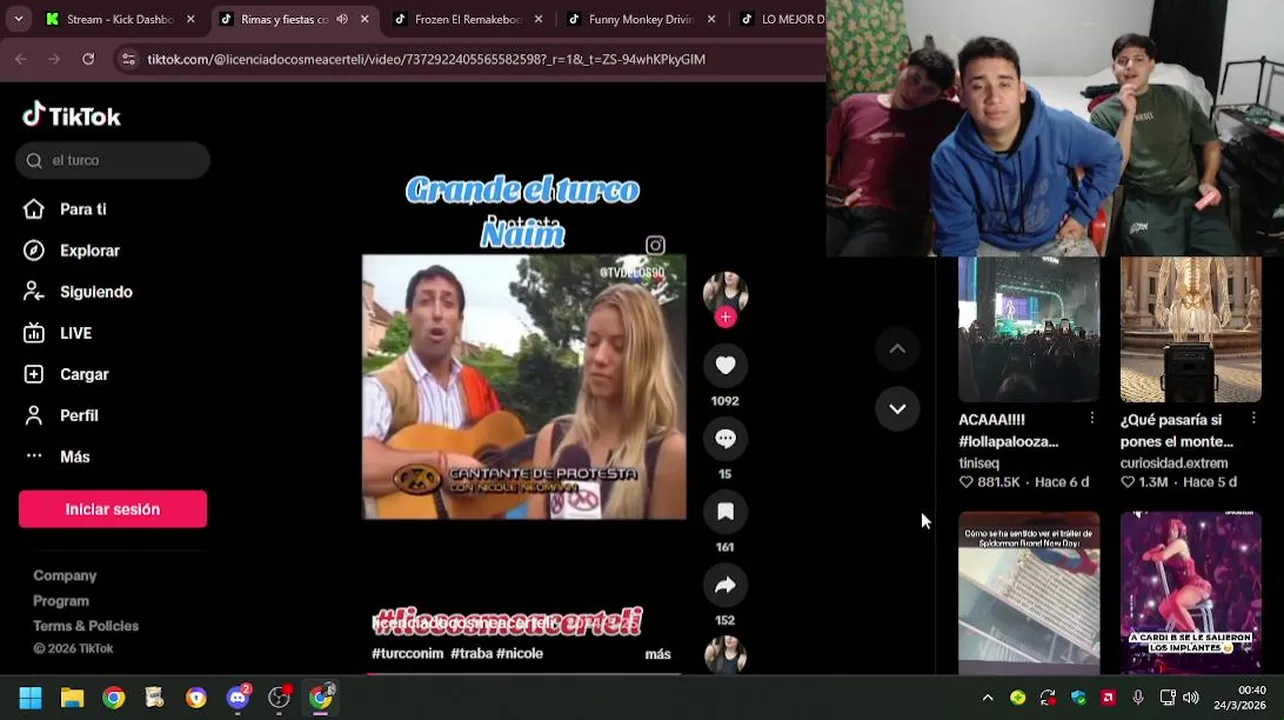Expand the video description with más
Screen dimensions: 1284x720
click(657, 654)
